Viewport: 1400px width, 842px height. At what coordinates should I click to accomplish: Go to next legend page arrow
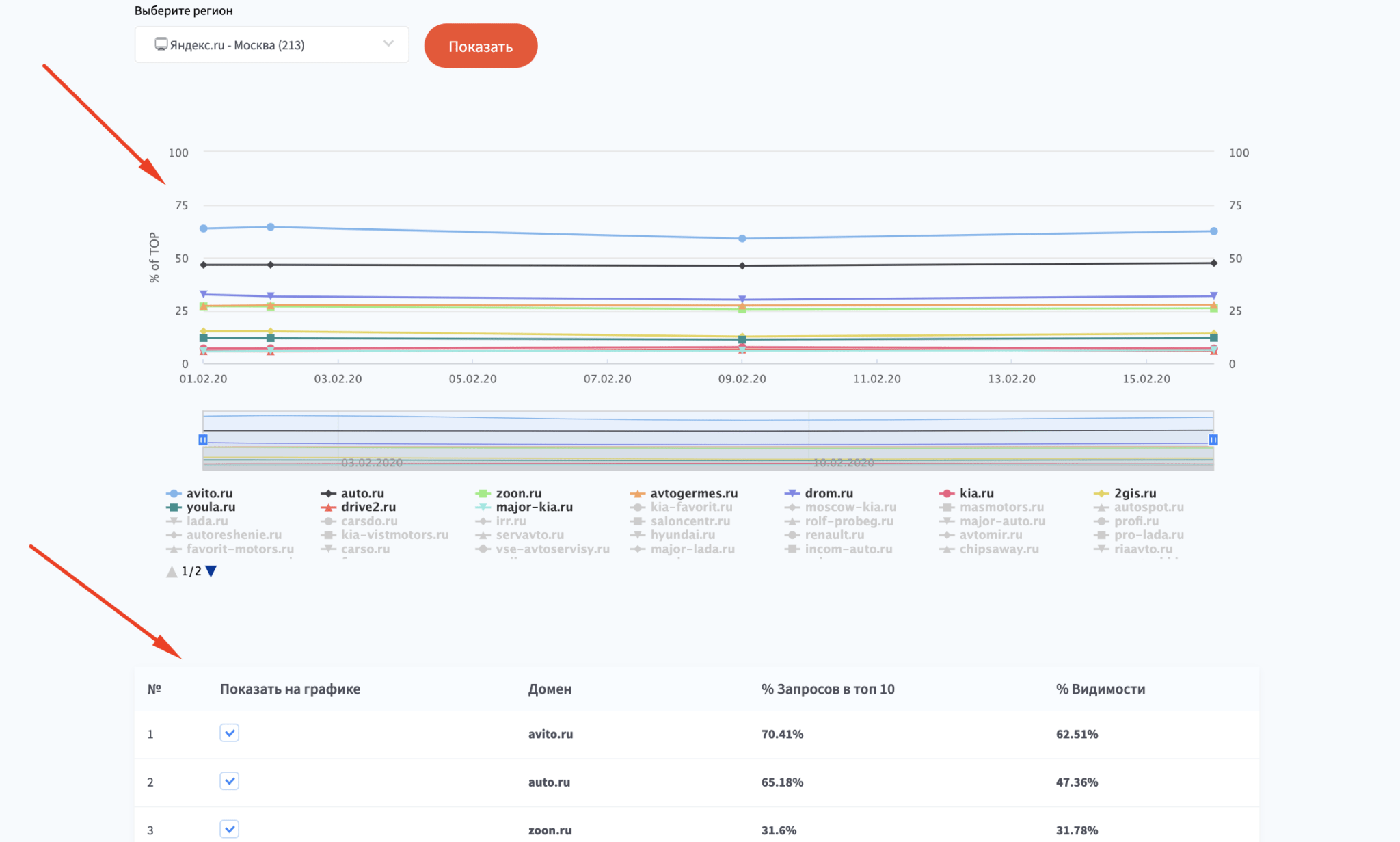click(211, 571)
